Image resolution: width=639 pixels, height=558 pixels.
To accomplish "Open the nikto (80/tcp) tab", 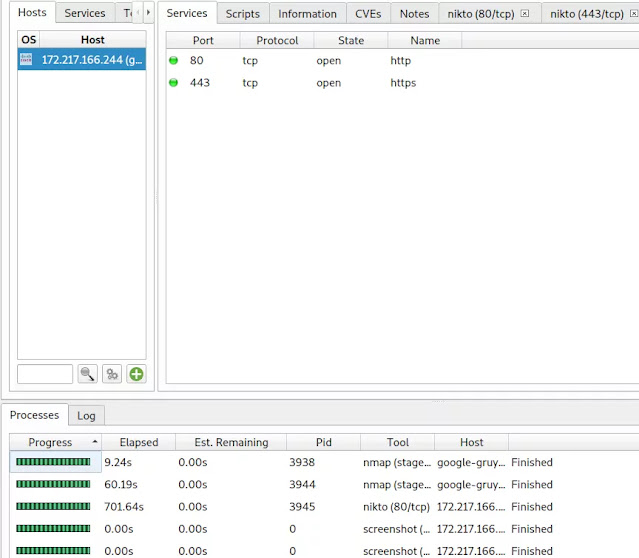I will [481, 14].
